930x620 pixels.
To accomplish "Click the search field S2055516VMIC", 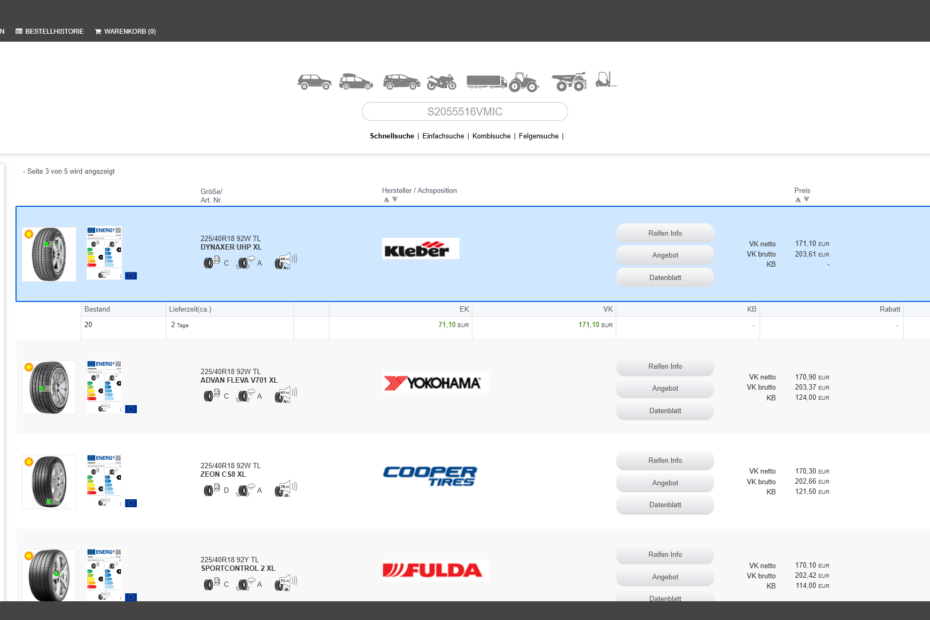I will click(x=464, y=112).
